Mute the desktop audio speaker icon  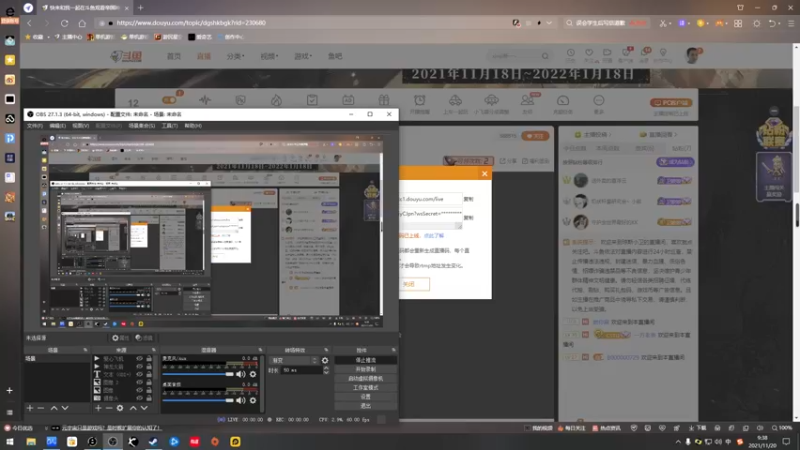241,401
